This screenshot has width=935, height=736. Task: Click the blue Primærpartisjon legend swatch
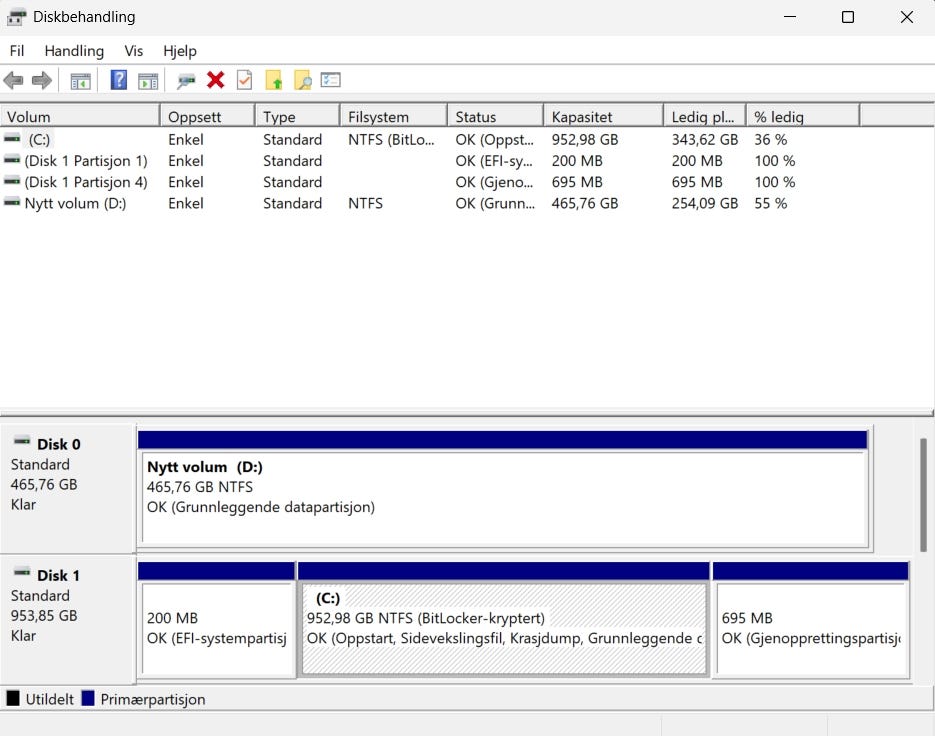coord(88,699)
